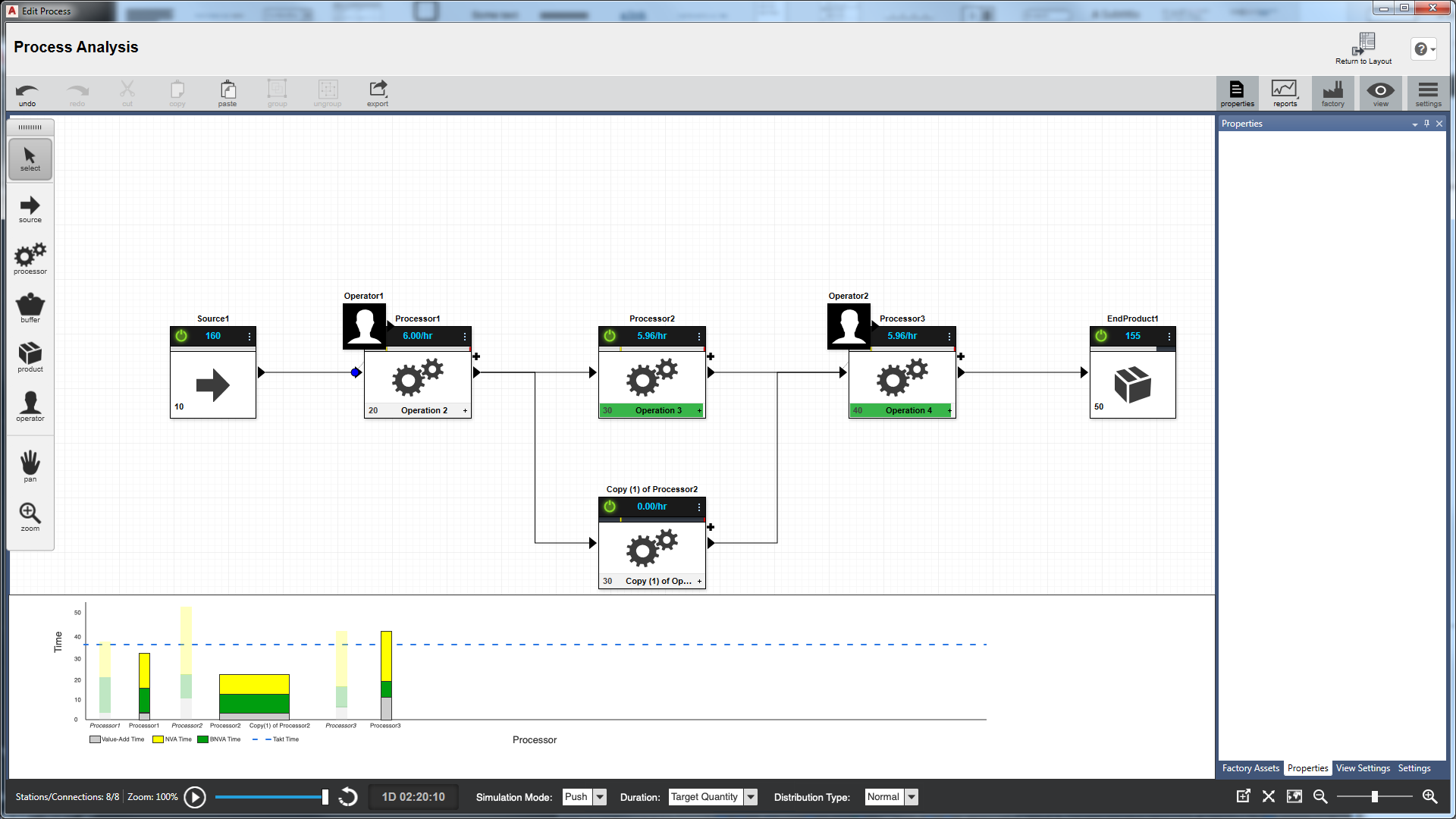
Task: Open the three-dot menu on Source1
Action: coord(249,337)
